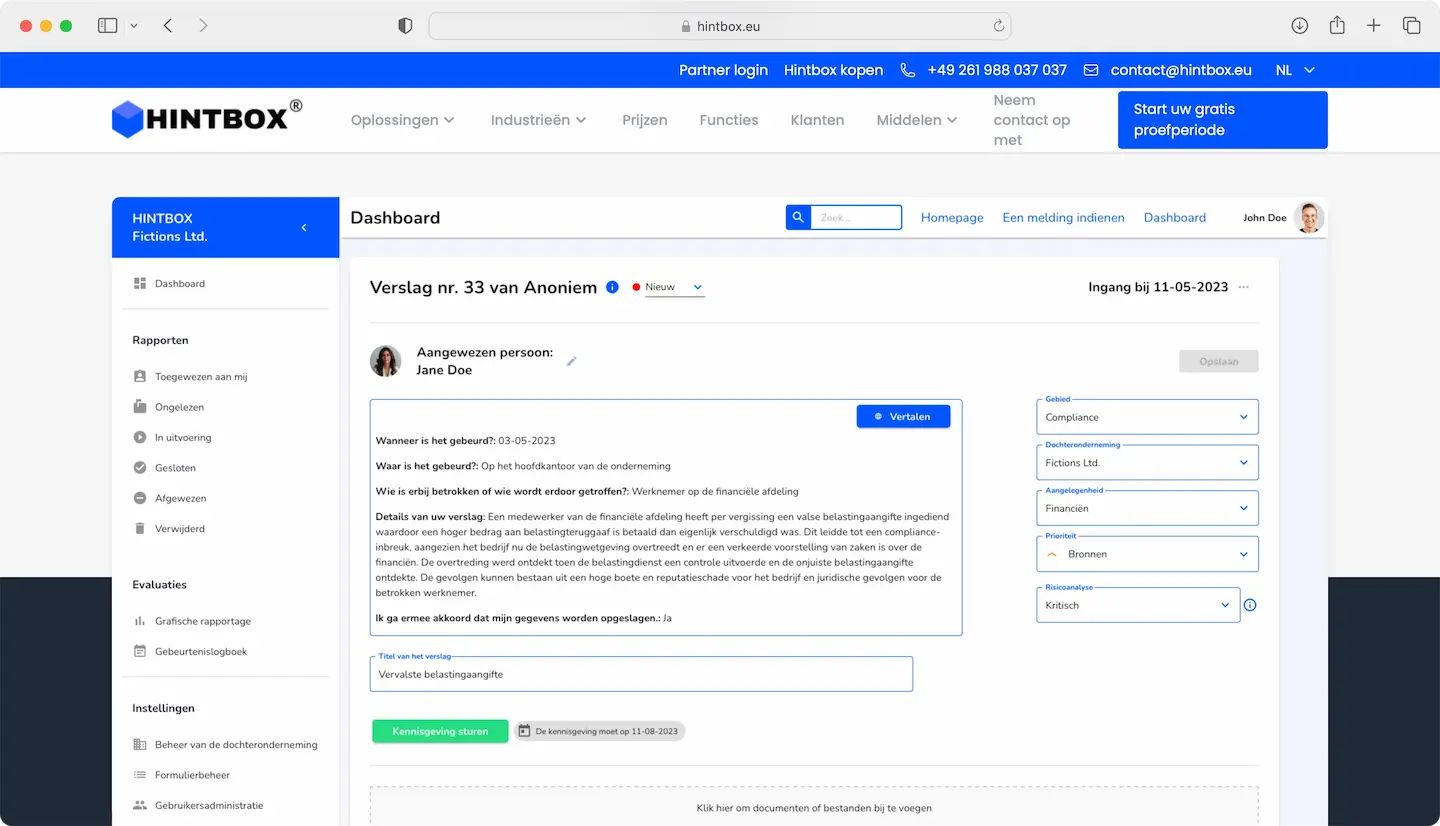Open the 'Prijzen' navigation item
This screenshot has height=826, width=1440.
pyautogui.click(x=644, y=120)
